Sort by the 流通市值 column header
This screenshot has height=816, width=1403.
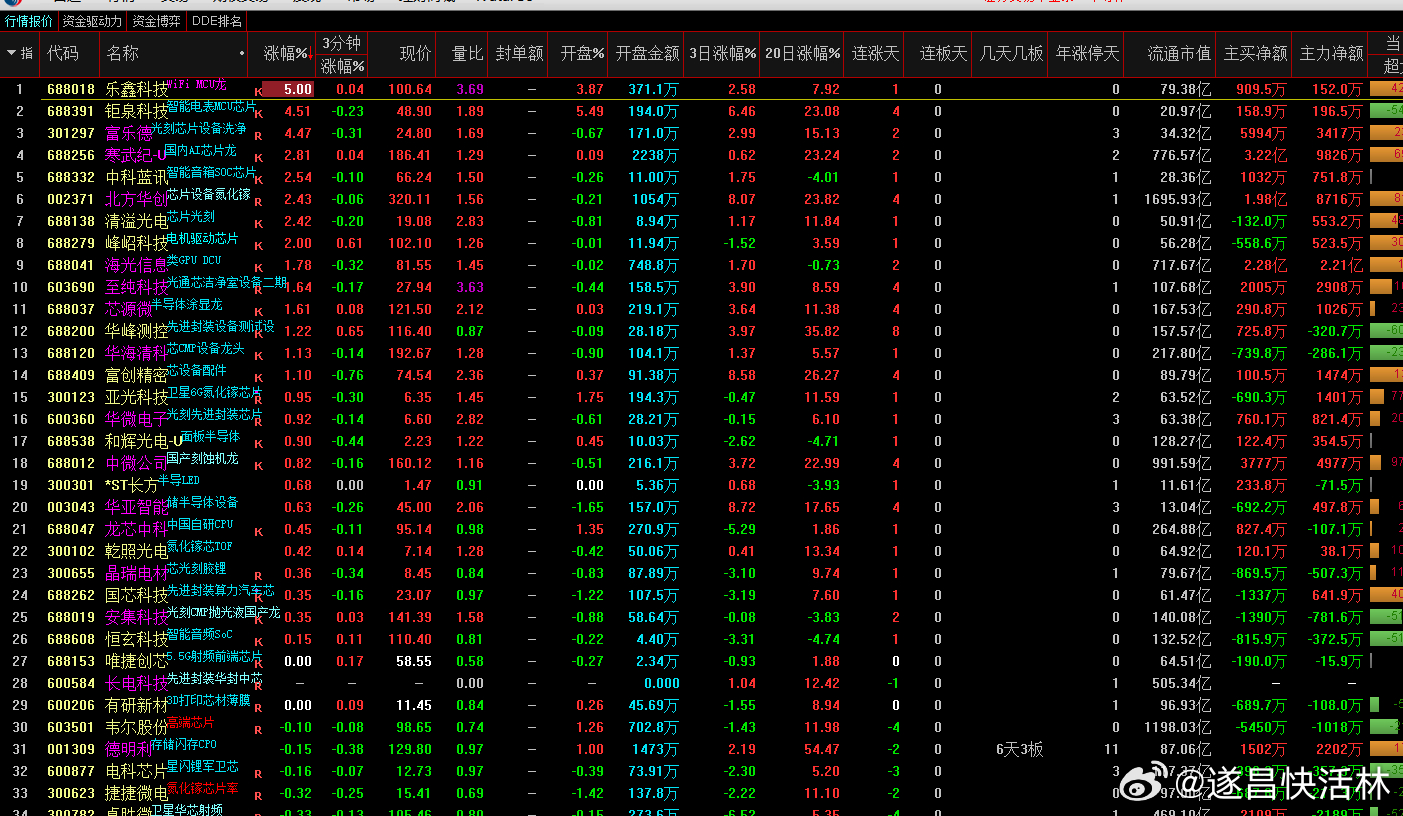[1179, 54]
